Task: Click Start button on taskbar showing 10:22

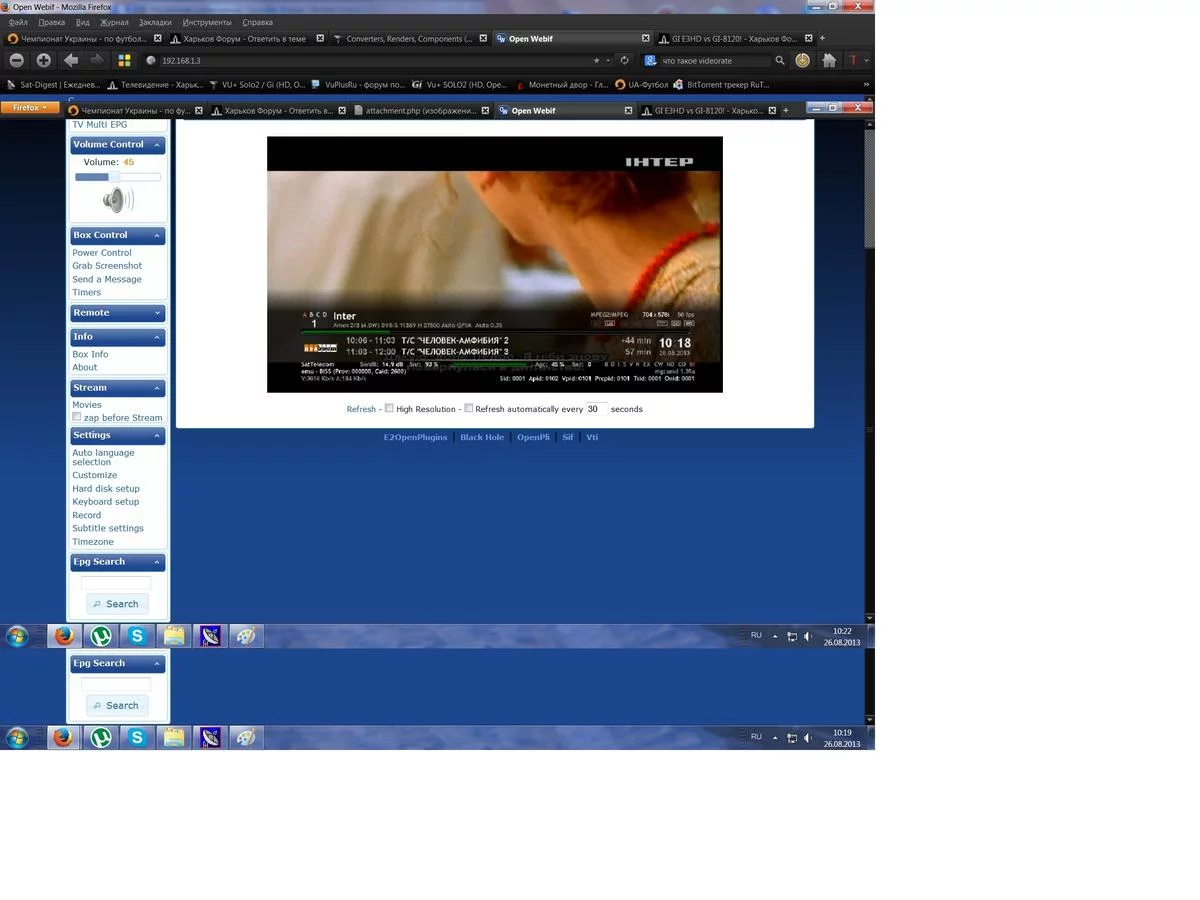Action: point(17,636)
